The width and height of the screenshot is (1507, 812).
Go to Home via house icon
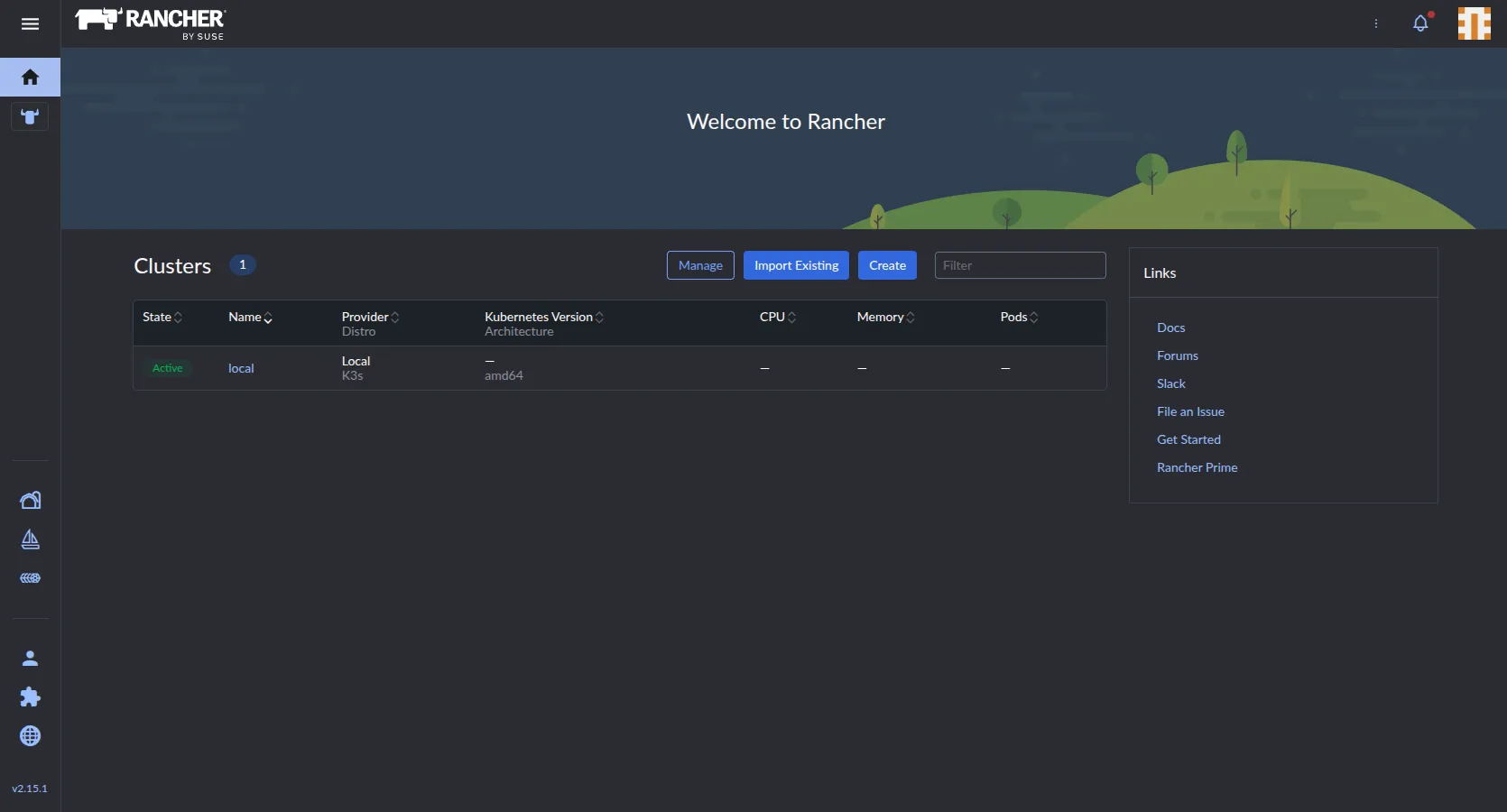point(30,78)
